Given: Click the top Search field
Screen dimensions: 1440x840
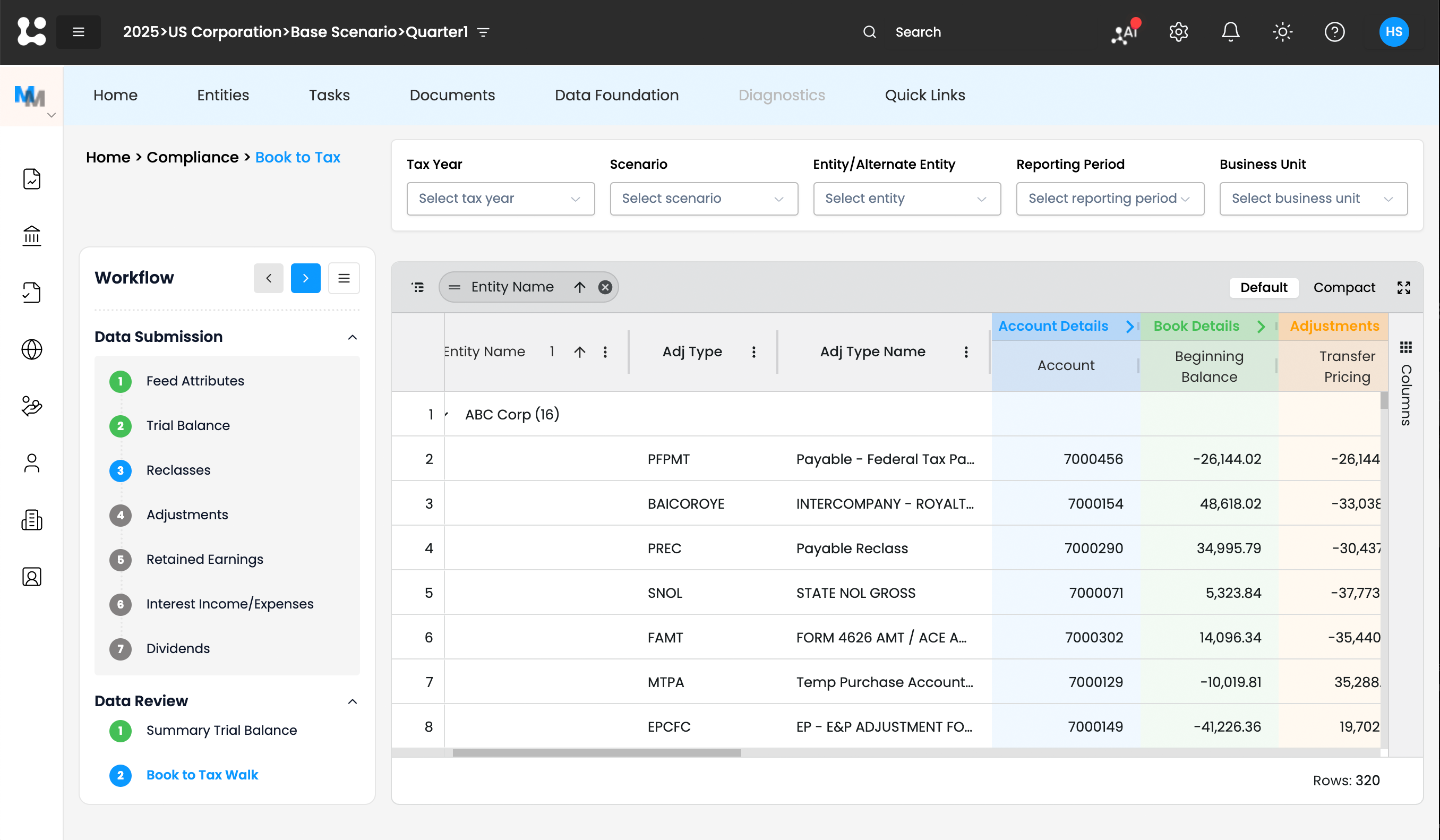Looking at the screenshot, I should (x=917, y=32).
